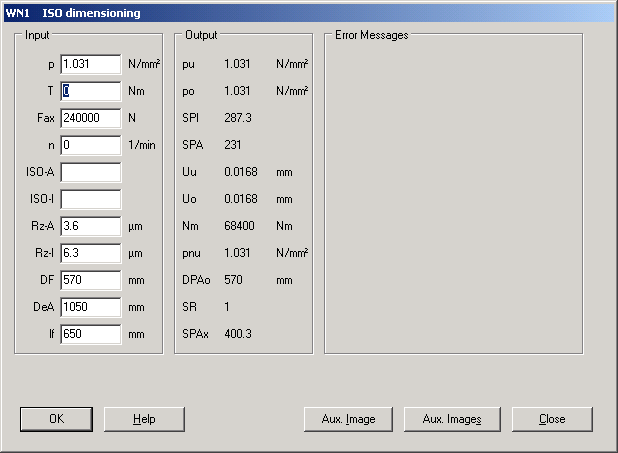Viewport: 618px width, 453px height.
Task: Open the plural Aux. Images button
Action: 450,419
